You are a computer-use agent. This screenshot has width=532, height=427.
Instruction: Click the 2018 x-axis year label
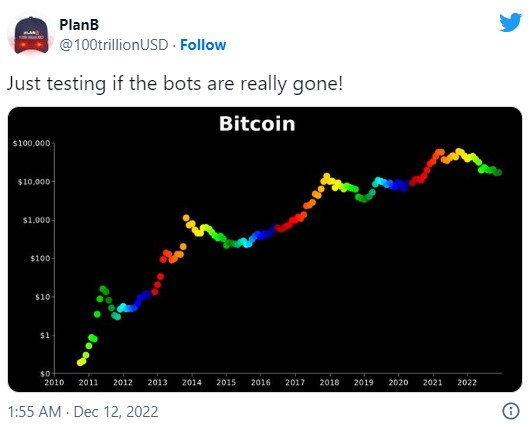pyautogui.click(x=329, y=383)
